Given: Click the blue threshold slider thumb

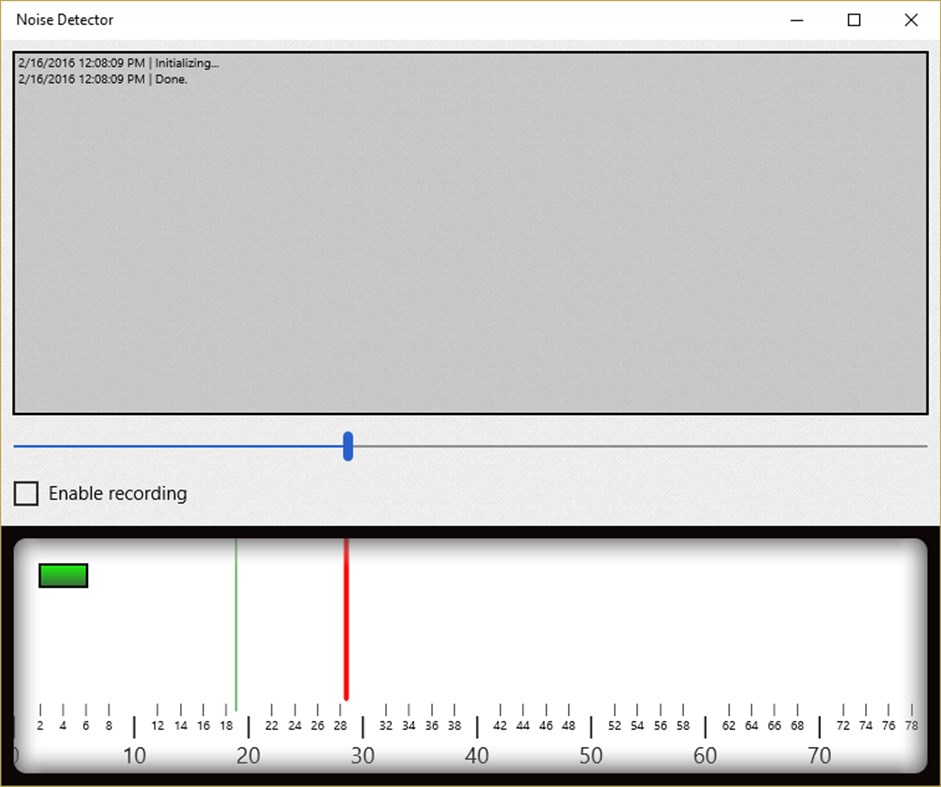Looking at the screenshot, I should click(x=347, y=448).
